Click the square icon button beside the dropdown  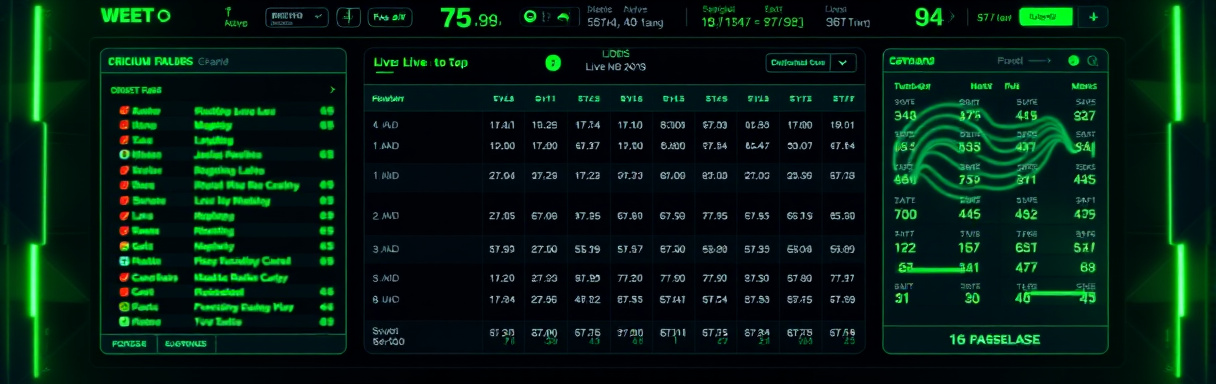(x=348, y=17)
